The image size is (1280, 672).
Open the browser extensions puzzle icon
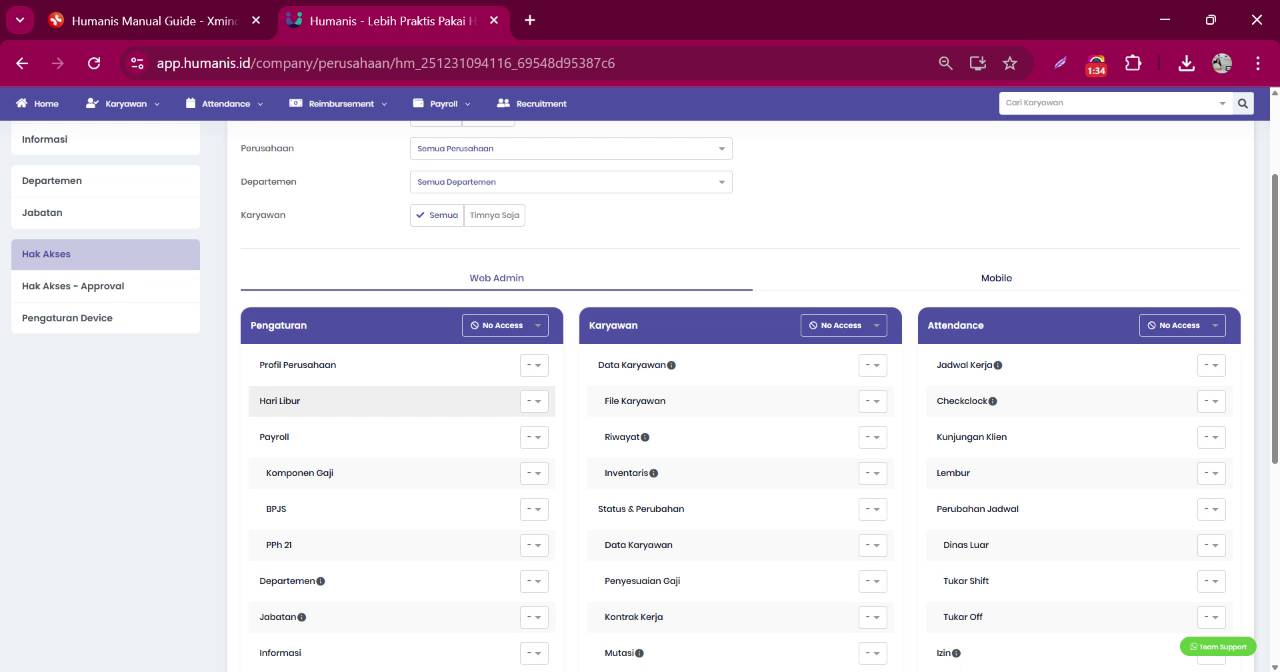(x=1133, y=63)
